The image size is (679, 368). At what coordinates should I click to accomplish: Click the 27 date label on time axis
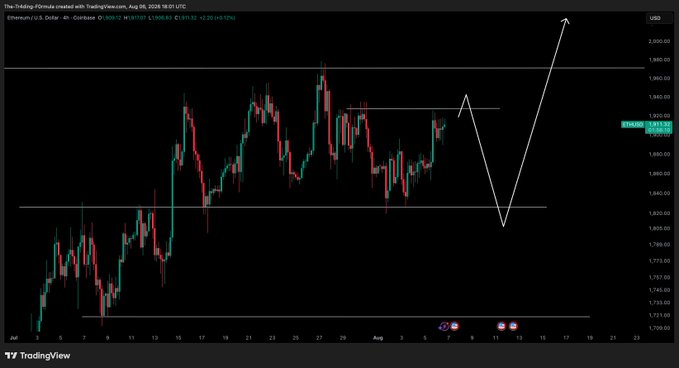point(319,338)
